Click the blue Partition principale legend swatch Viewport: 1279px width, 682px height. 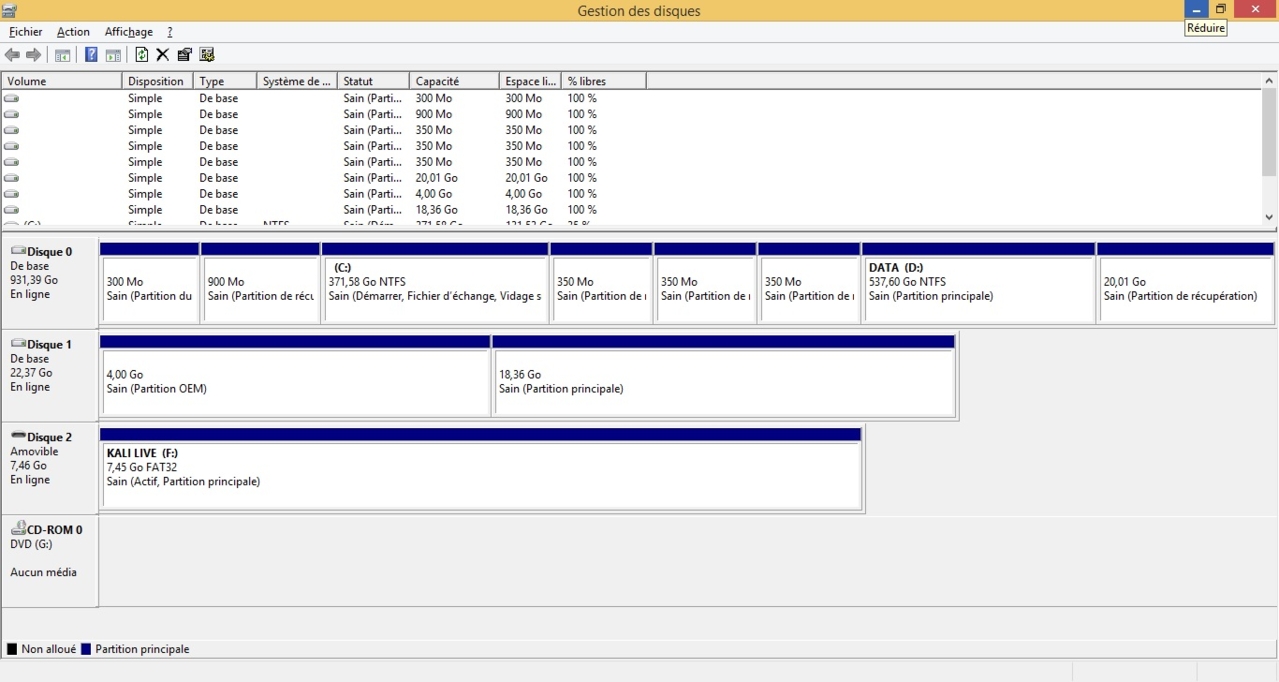pyautogui.click(x=86, y=649)
